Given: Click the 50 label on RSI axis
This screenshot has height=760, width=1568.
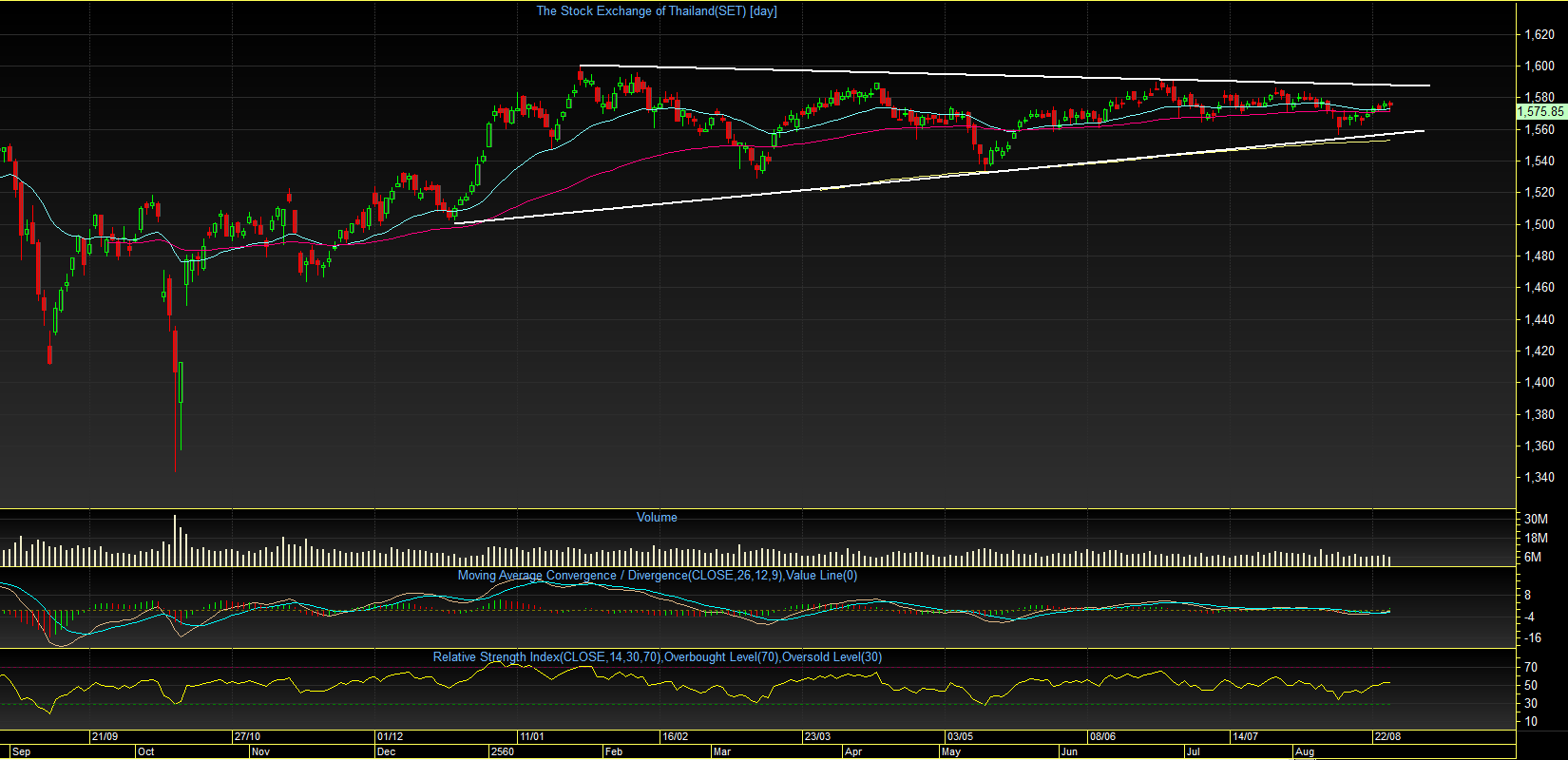Looking at the screenshot, I should tap(1530, 686).
